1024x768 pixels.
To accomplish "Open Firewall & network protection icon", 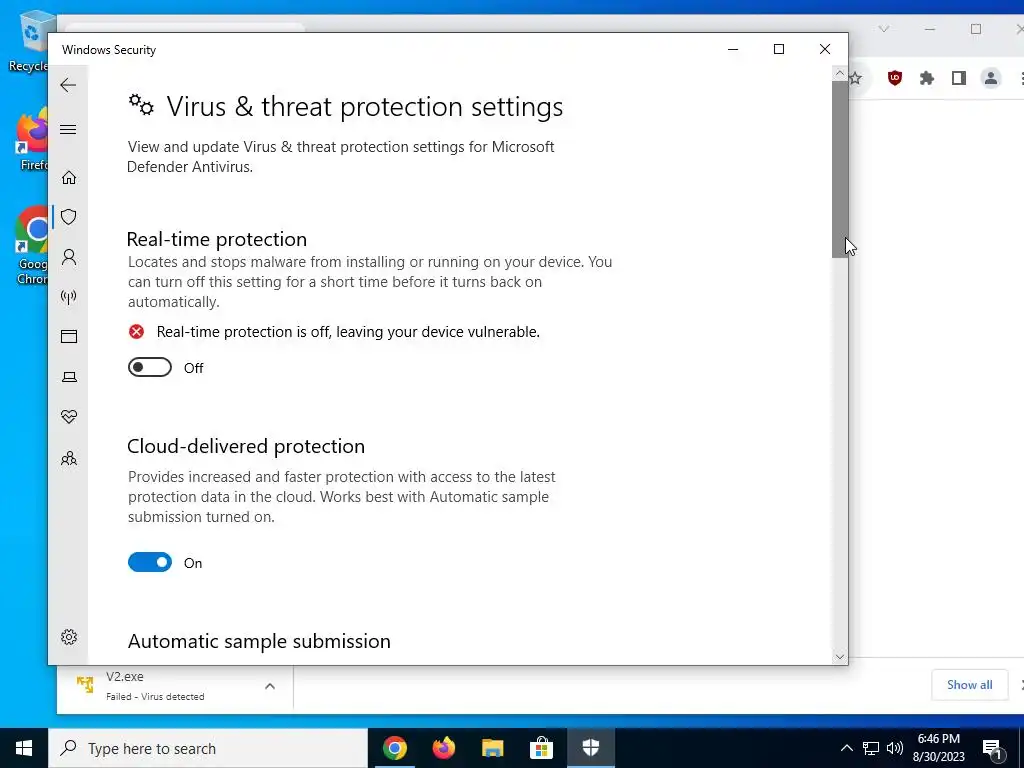I will [x=69, y=297].
